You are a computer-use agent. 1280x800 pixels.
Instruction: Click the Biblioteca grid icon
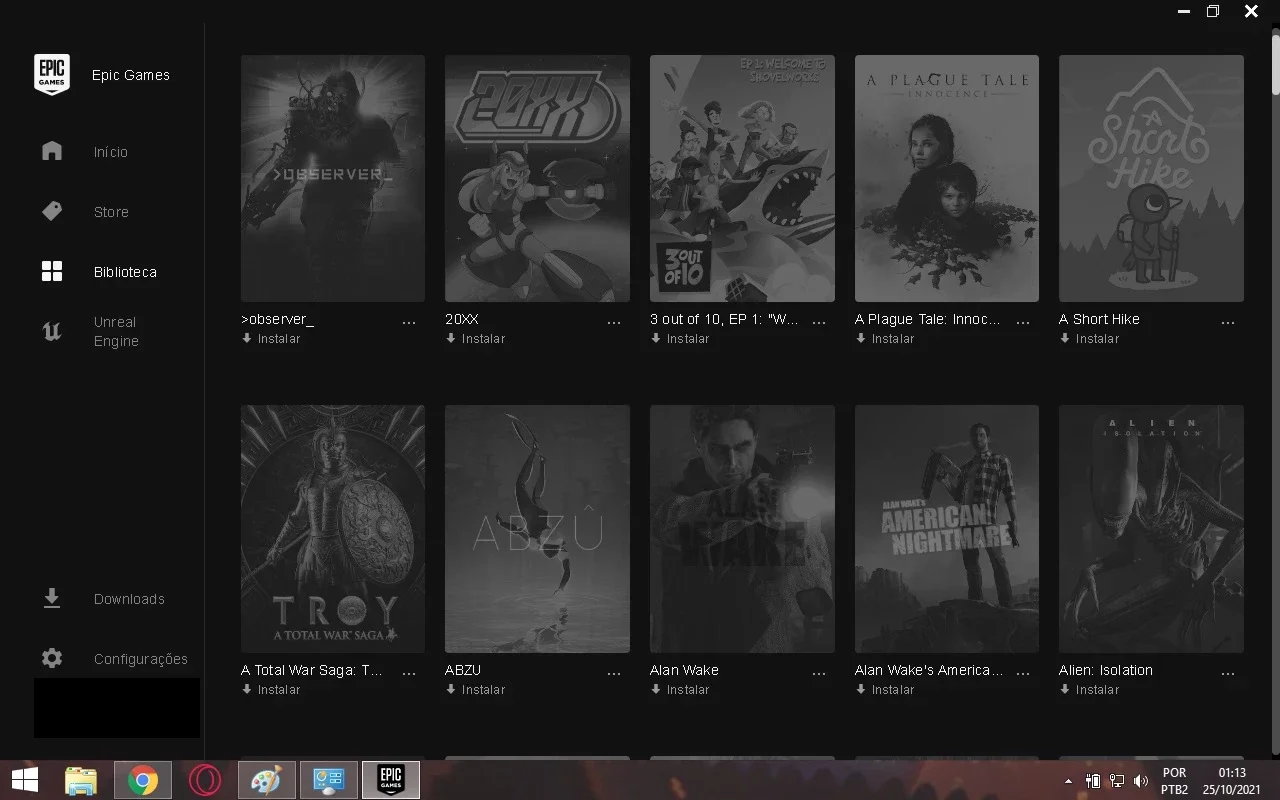pos(52,271)
